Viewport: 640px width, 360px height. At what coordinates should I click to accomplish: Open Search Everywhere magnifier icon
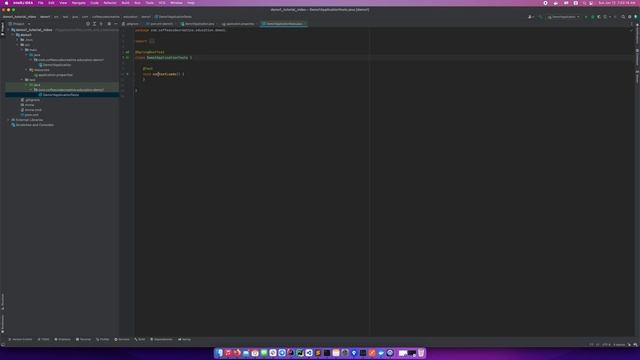623,17
